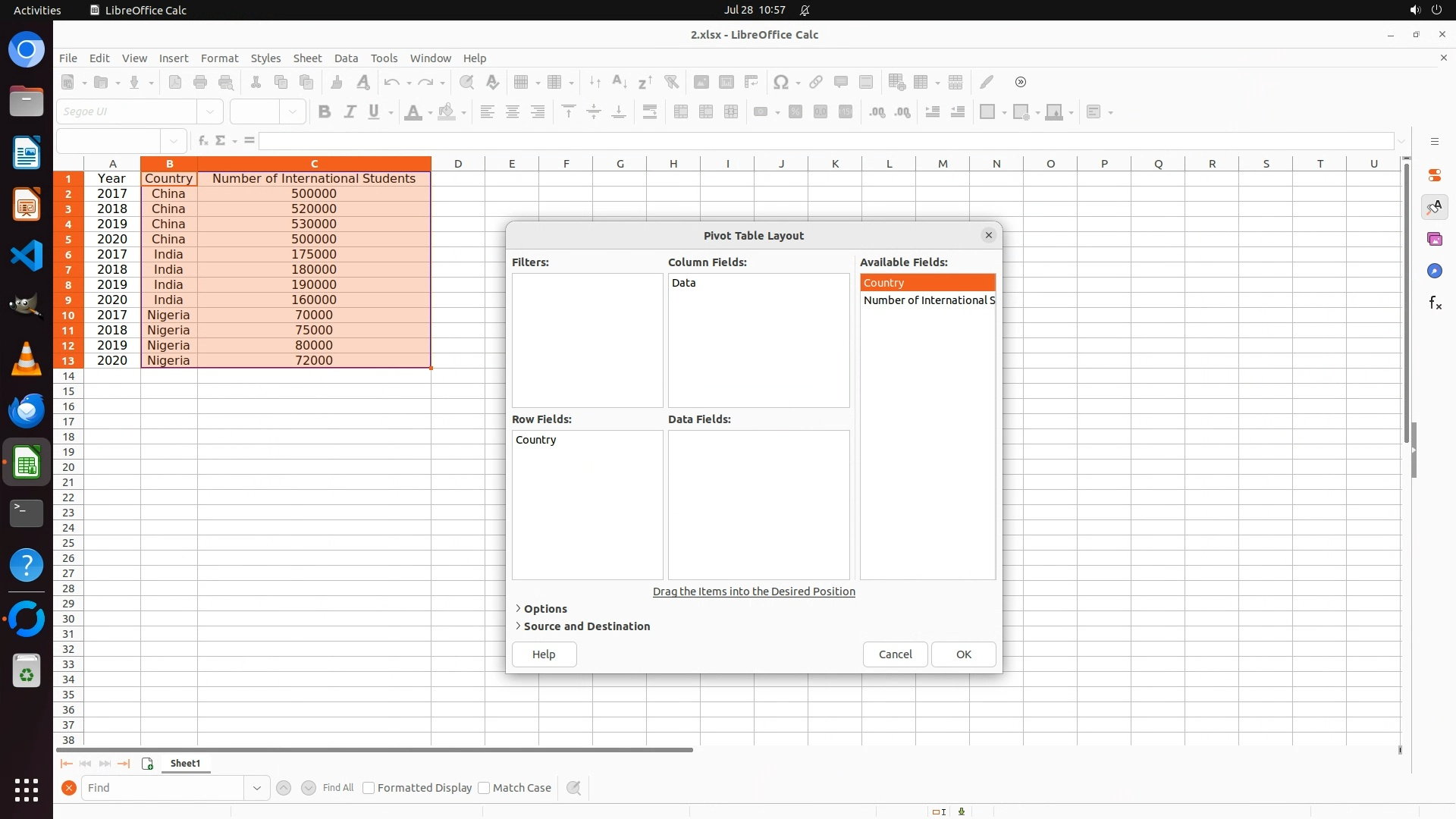Open the Find field history dropdown

(256, 788)
